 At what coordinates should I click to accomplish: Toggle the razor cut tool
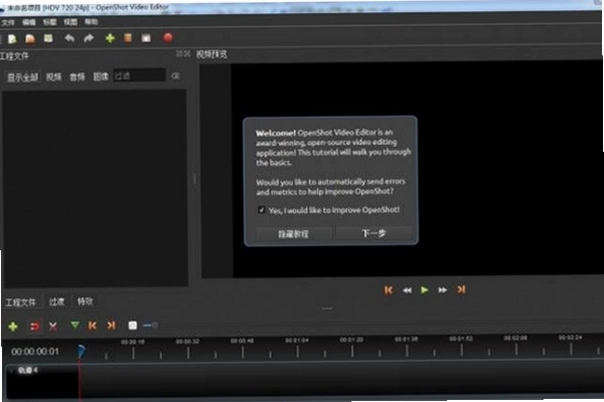point(53,327)
